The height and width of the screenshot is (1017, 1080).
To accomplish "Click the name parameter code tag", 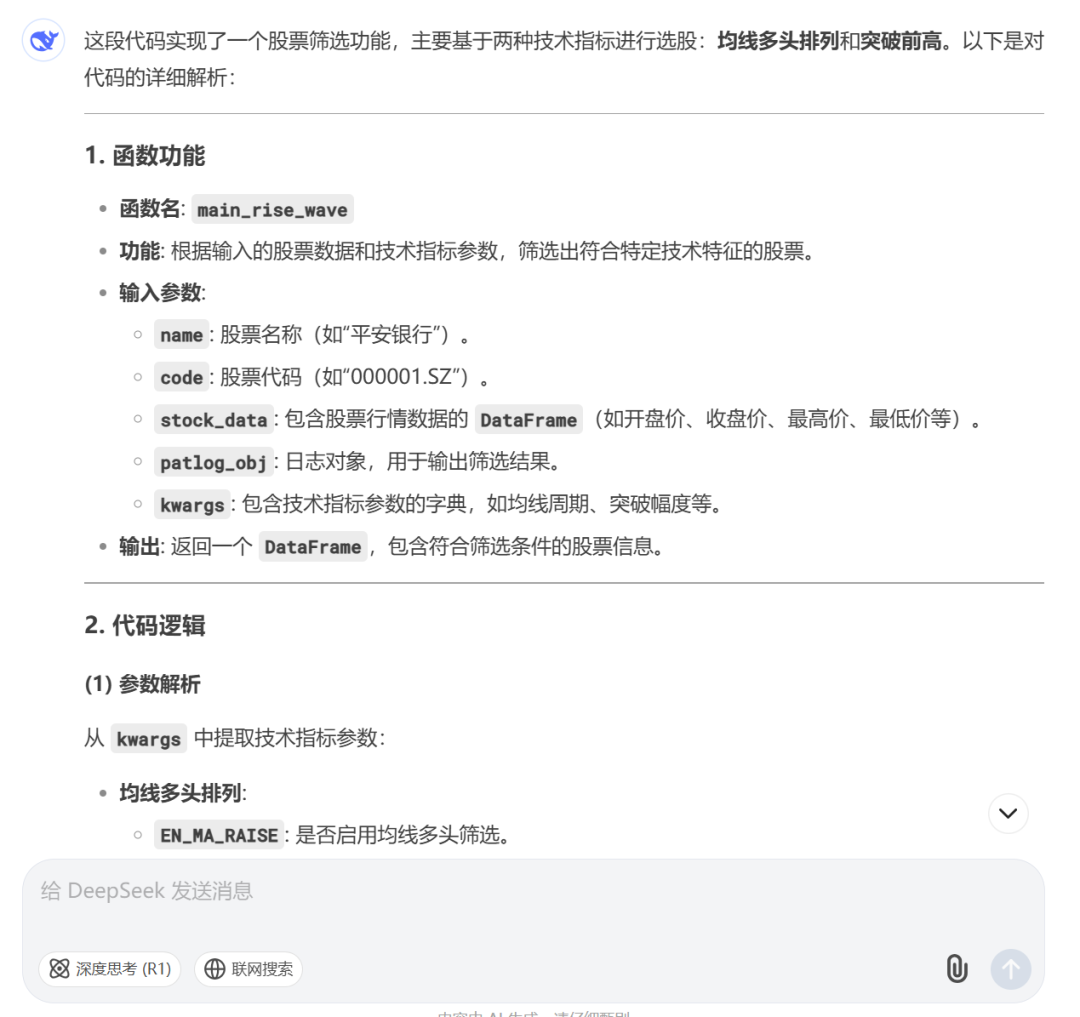I will point(181,335).
